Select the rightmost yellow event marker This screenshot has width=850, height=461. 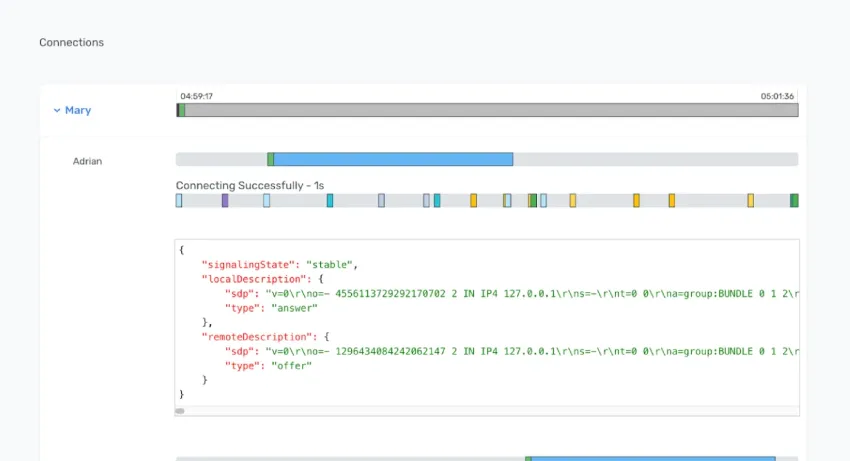pos(750,201)
